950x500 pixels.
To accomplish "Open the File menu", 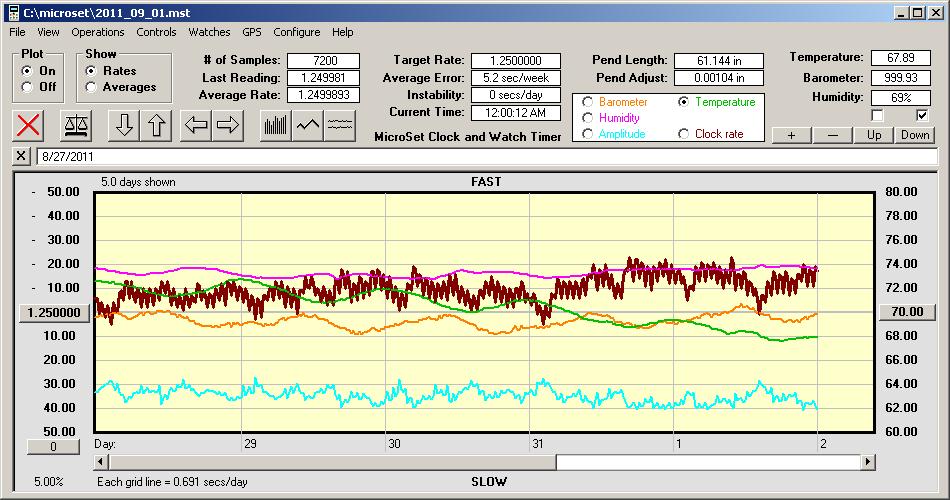I will (x=17, y=32).
